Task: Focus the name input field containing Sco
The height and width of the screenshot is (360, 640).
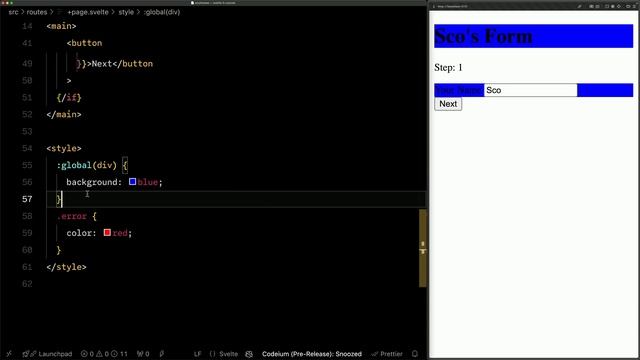Action: pos(530,90)
